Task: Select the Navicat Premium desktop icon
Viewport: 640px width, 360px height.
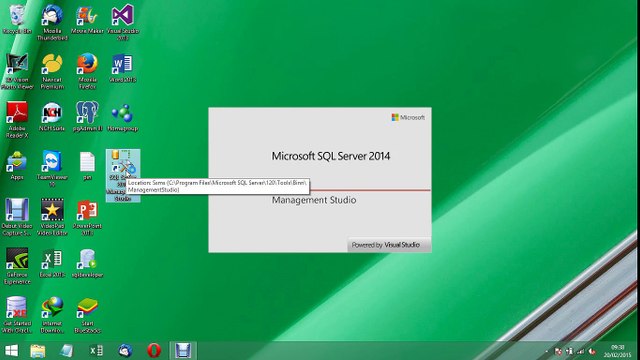Action: click(52, 71)
